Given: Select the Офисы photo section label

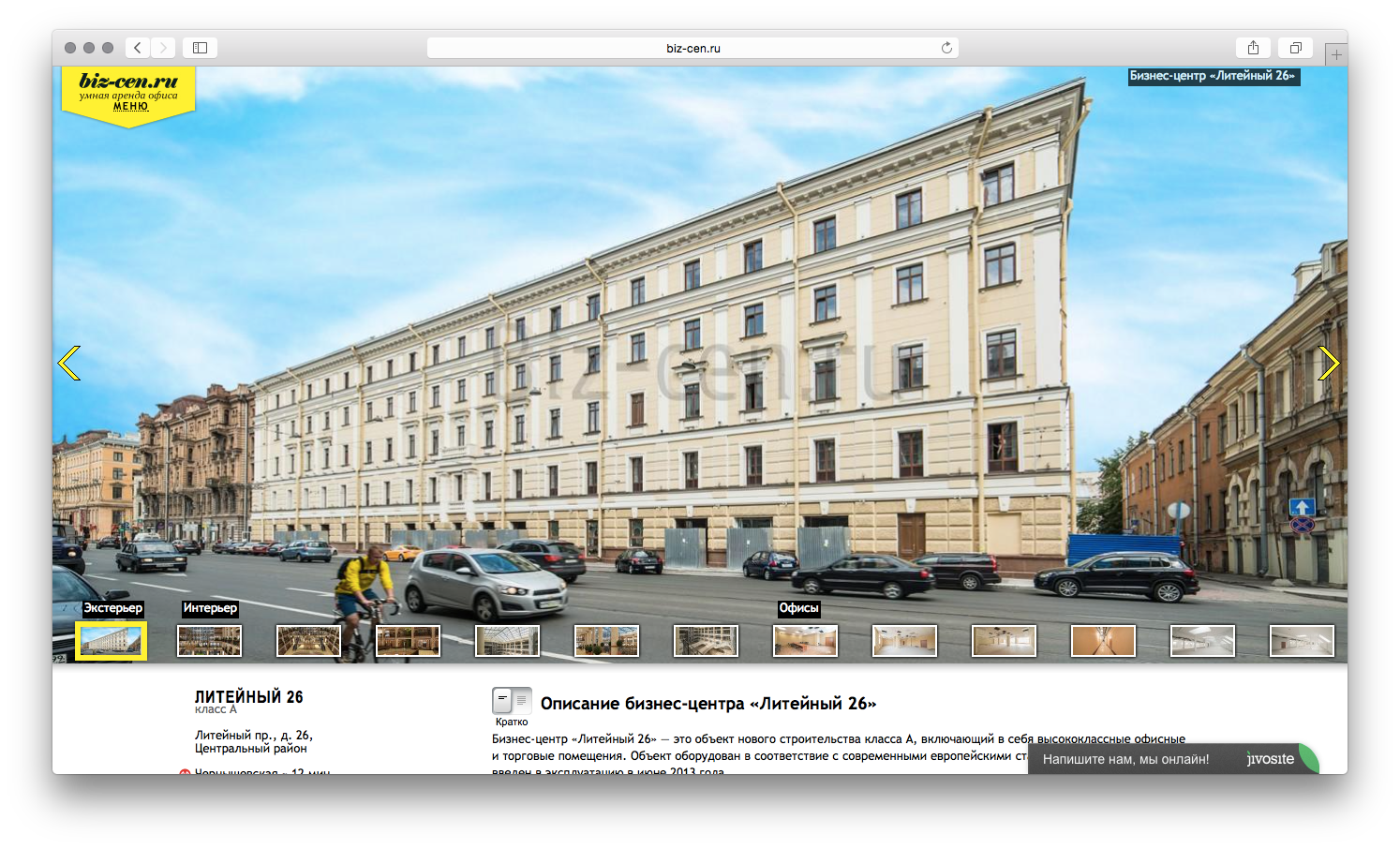Looking at the screenshot, I should point(798,608).
